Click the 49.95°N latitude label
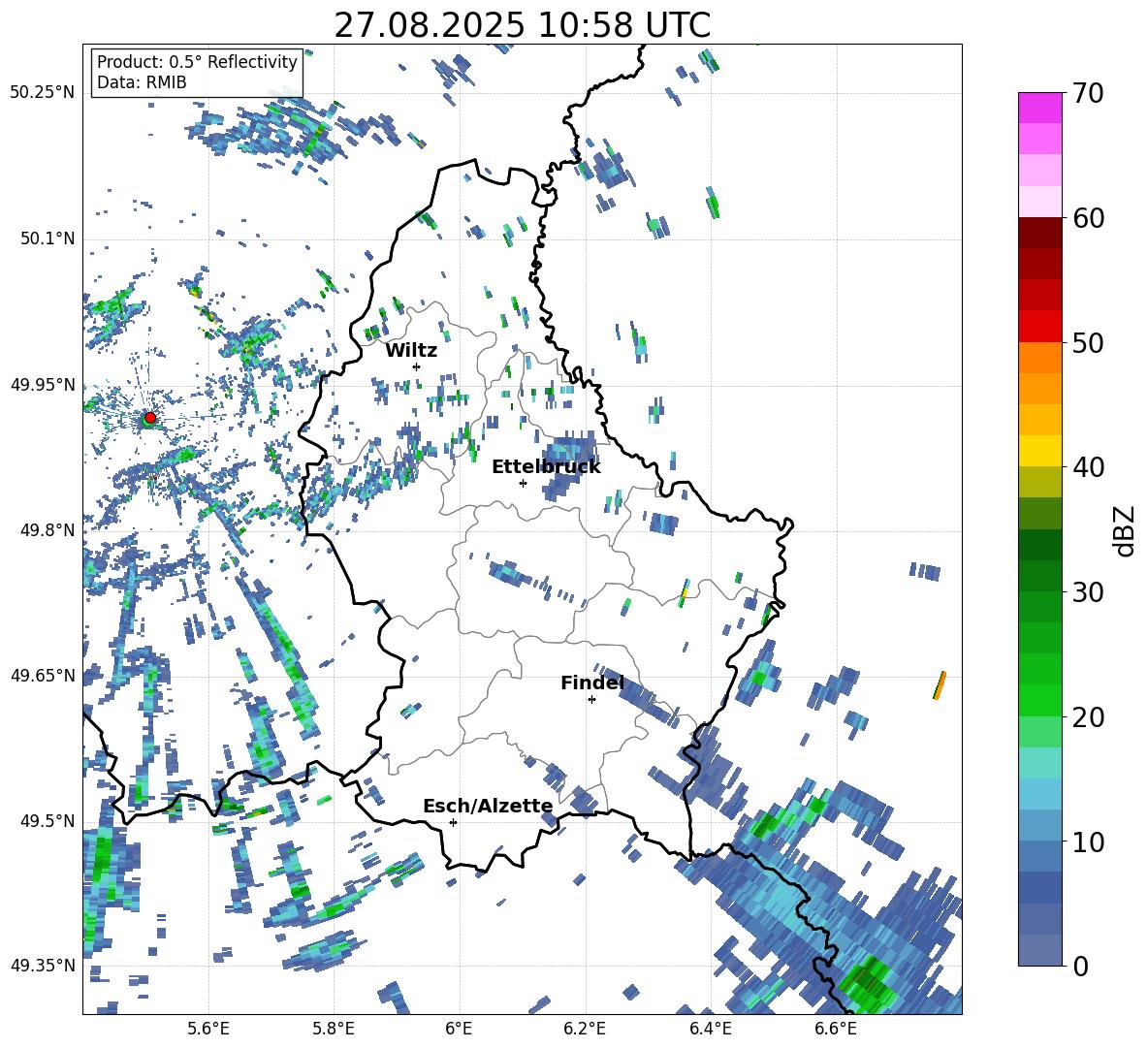The height and width of the screenshot is (1048, 1148). [x=43, y=384]
